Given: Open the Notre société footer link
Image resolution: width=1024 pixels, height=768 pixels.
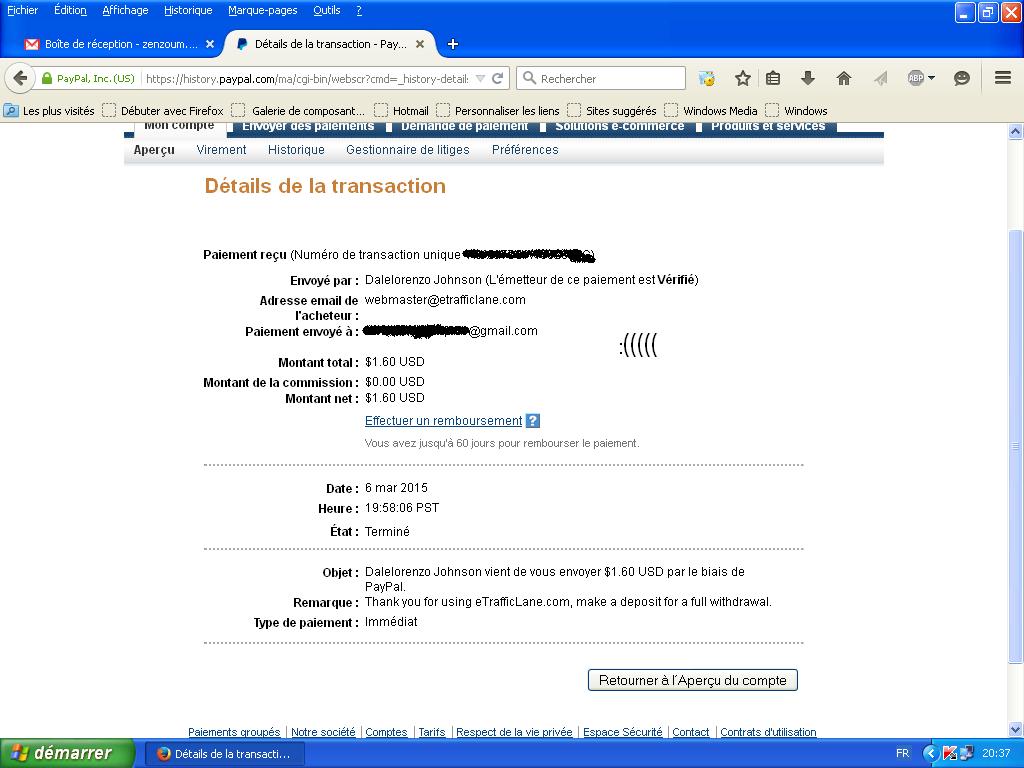Looking at the screenshot, I should pos(323,733).
